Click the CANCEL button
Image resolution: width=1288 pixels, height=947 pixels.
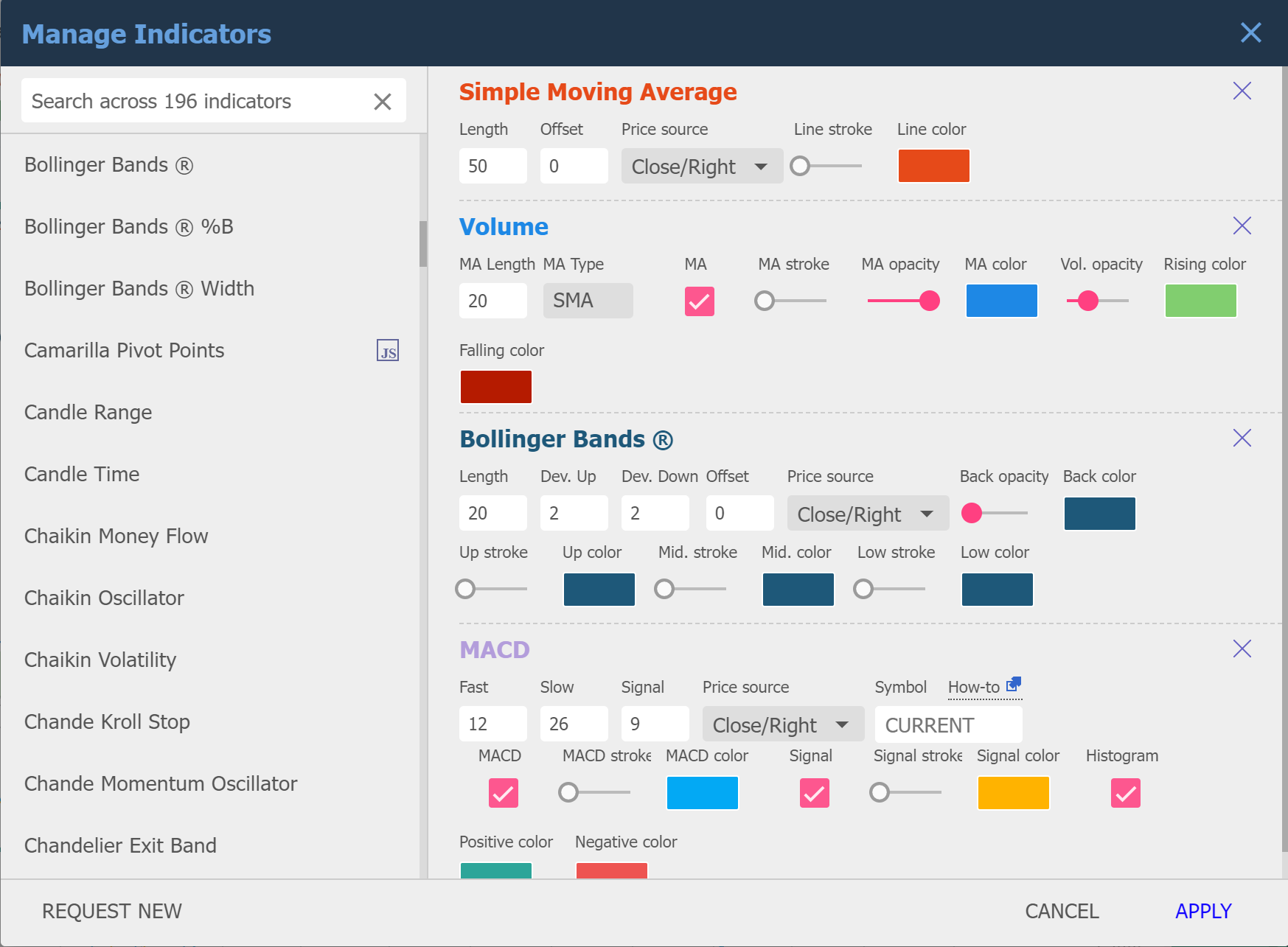pos(1062,912)
